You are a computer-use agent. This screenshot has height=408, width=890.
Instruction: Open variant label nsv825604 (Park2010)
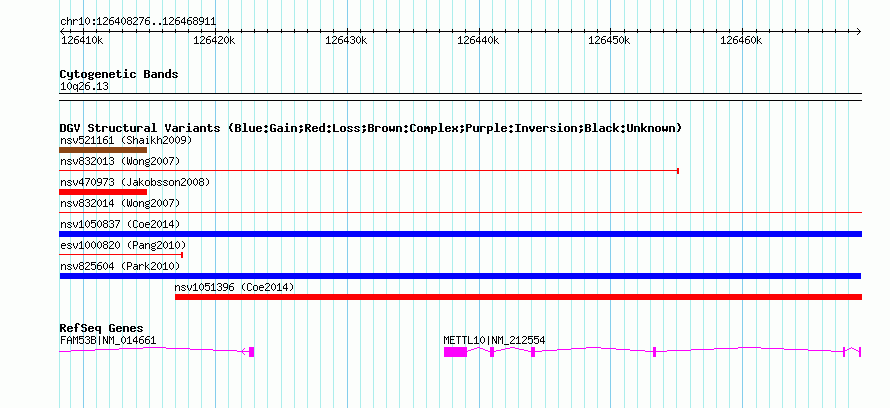[120, 266]
